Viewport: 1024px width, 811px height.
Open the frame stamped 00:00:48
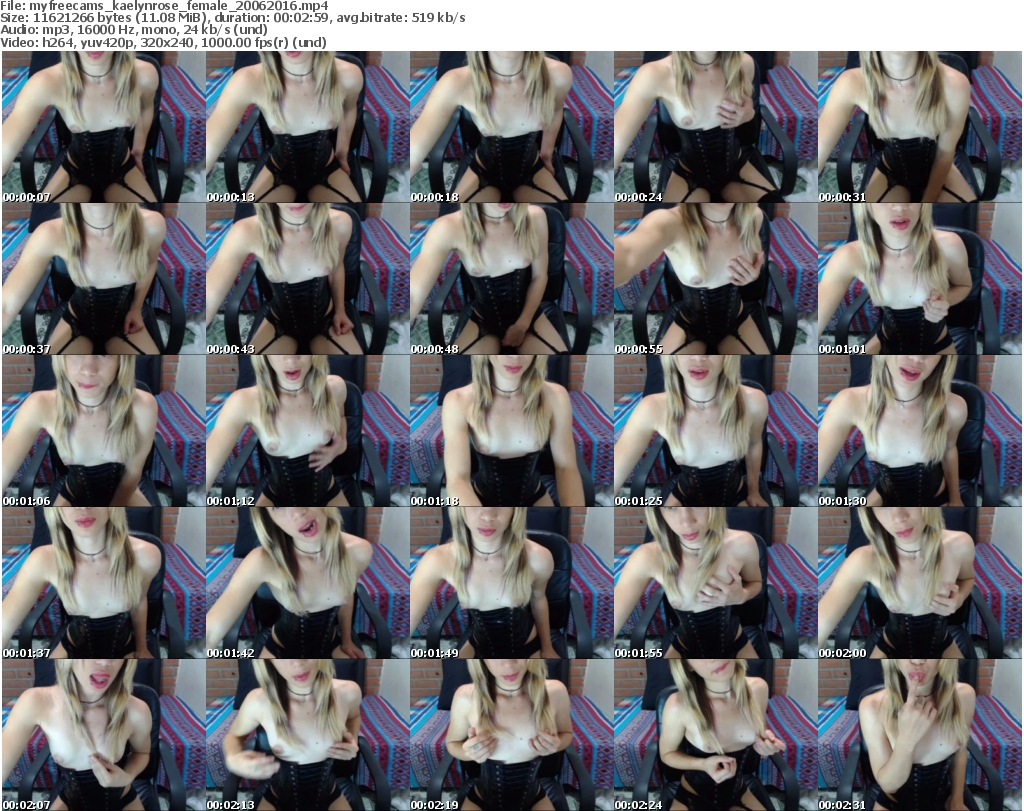pyautogui.click(x=511, y=279)
